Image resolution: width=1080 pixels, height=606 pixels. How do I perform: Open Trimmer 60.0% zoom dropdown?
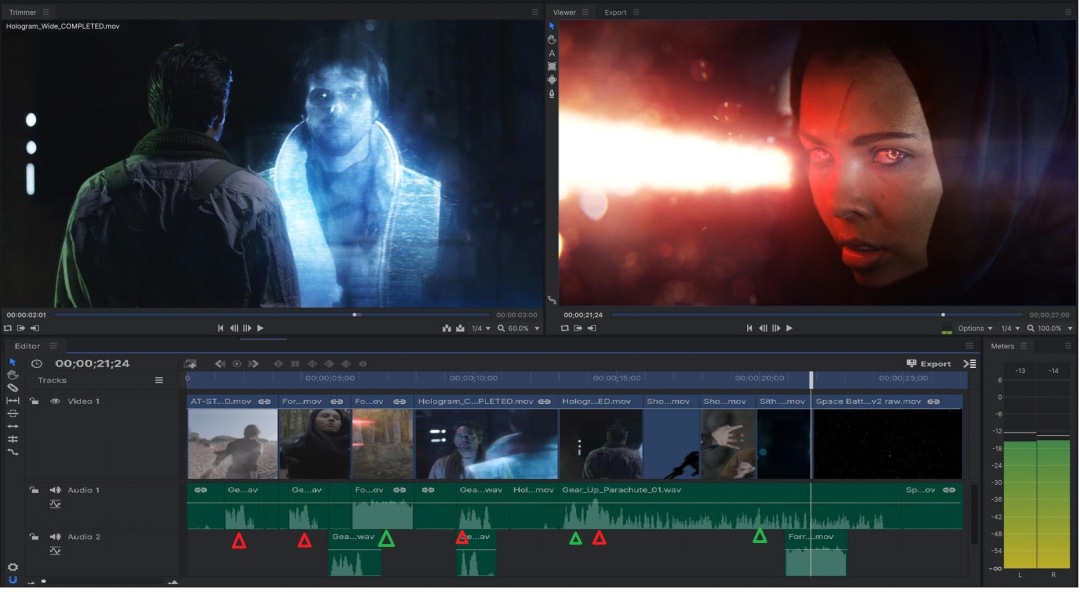pos(519,328)
